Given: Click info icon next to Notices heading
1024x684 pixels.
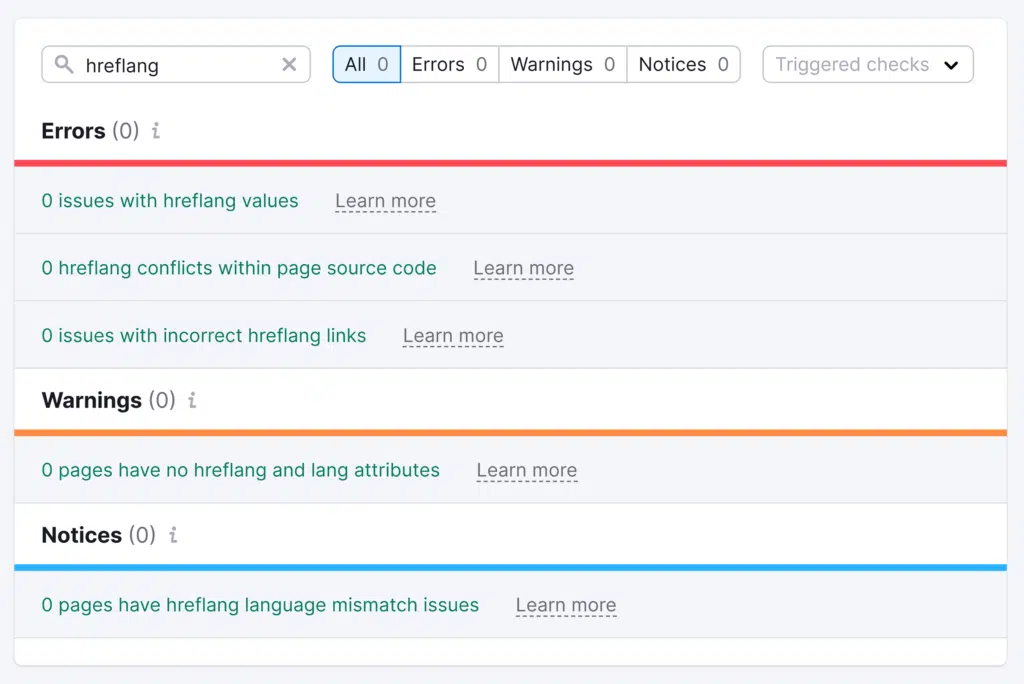Looking at the screenshot, I should pos(173,535).
